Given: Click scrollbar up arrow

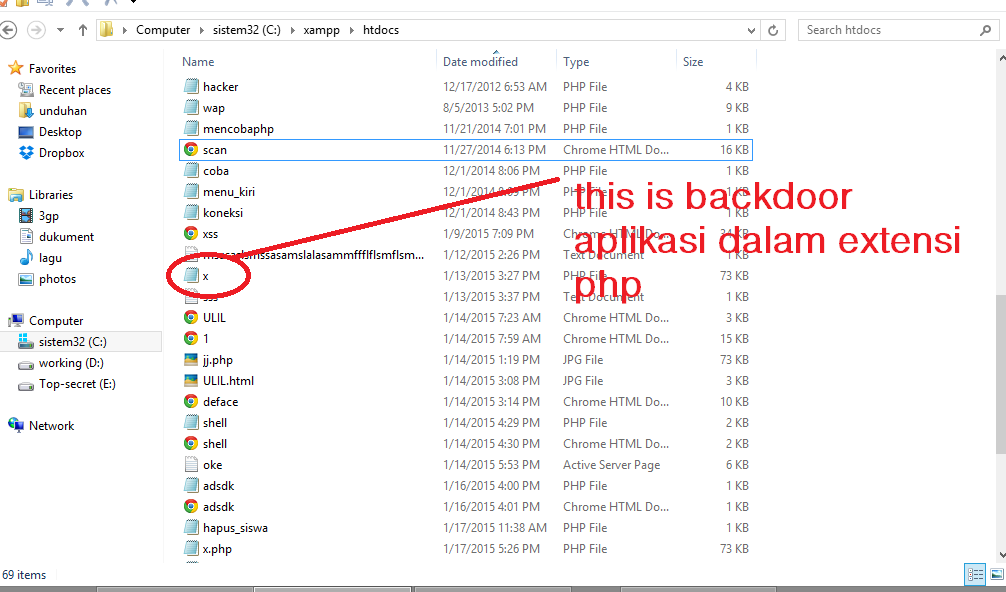Looking at the screenshot, I should tap(1002, 58).
